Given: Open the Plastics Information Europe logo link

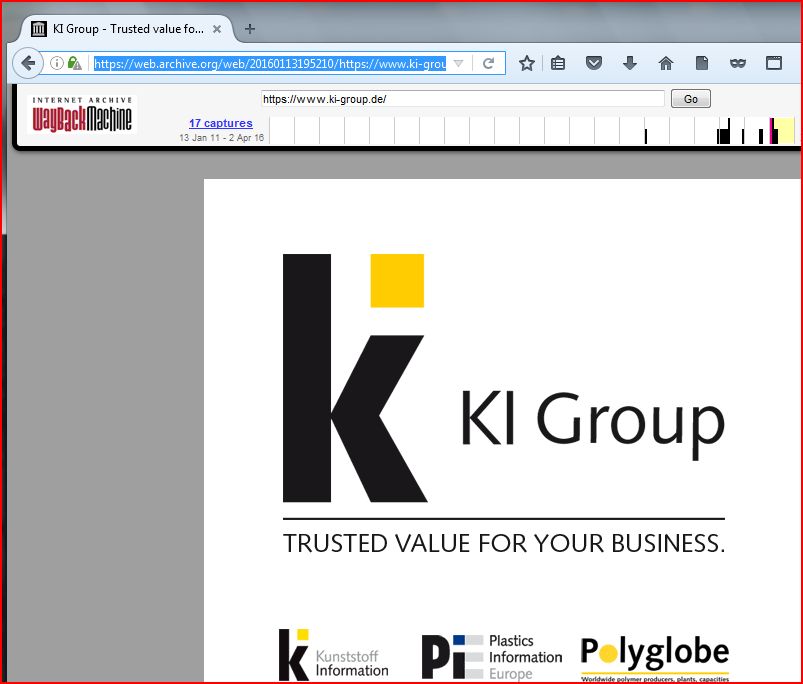Looking at the screenshot, I should click(x=492, y=657).
